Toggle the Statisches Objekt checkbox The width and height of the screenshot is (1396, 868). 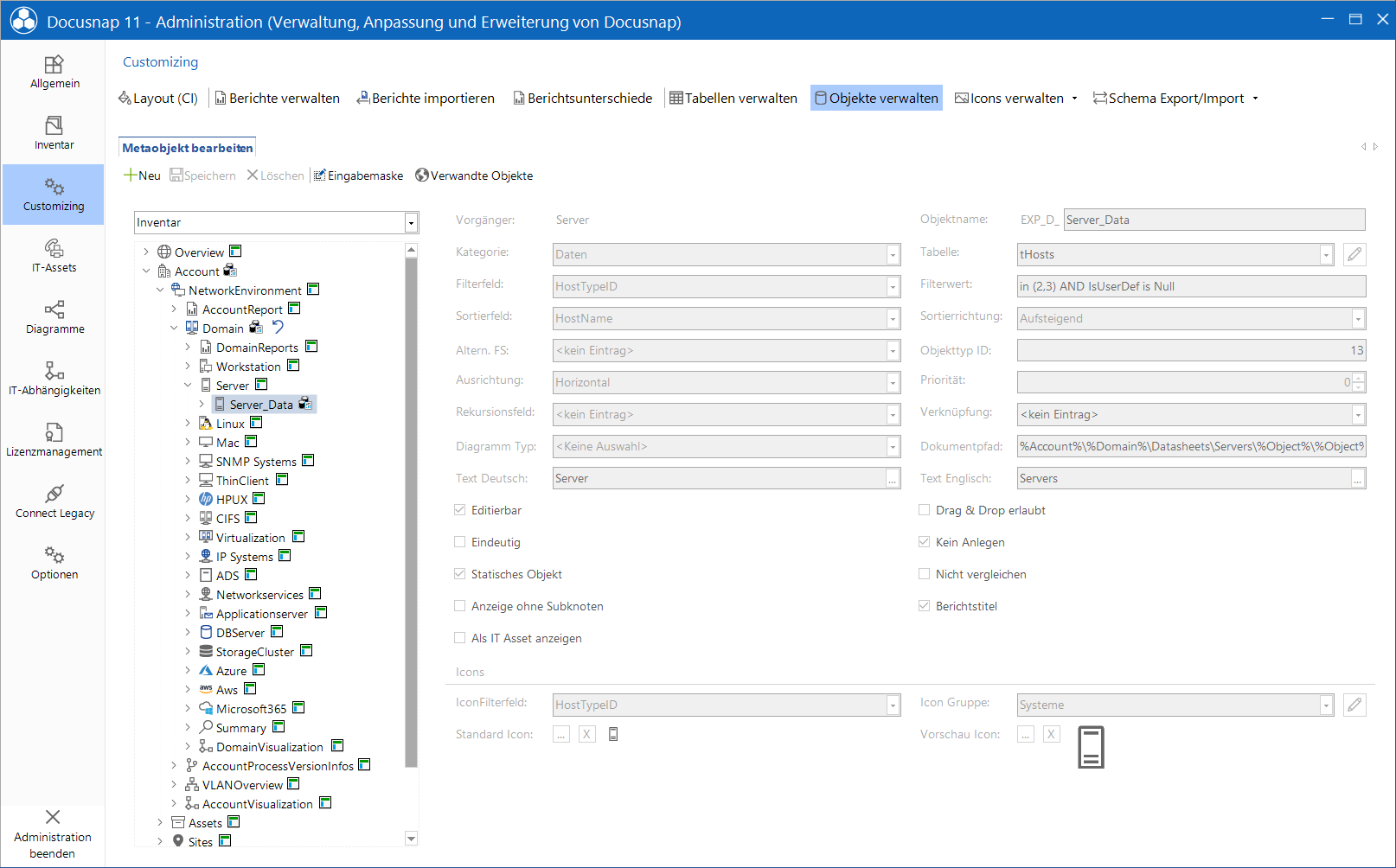[460, 574]
